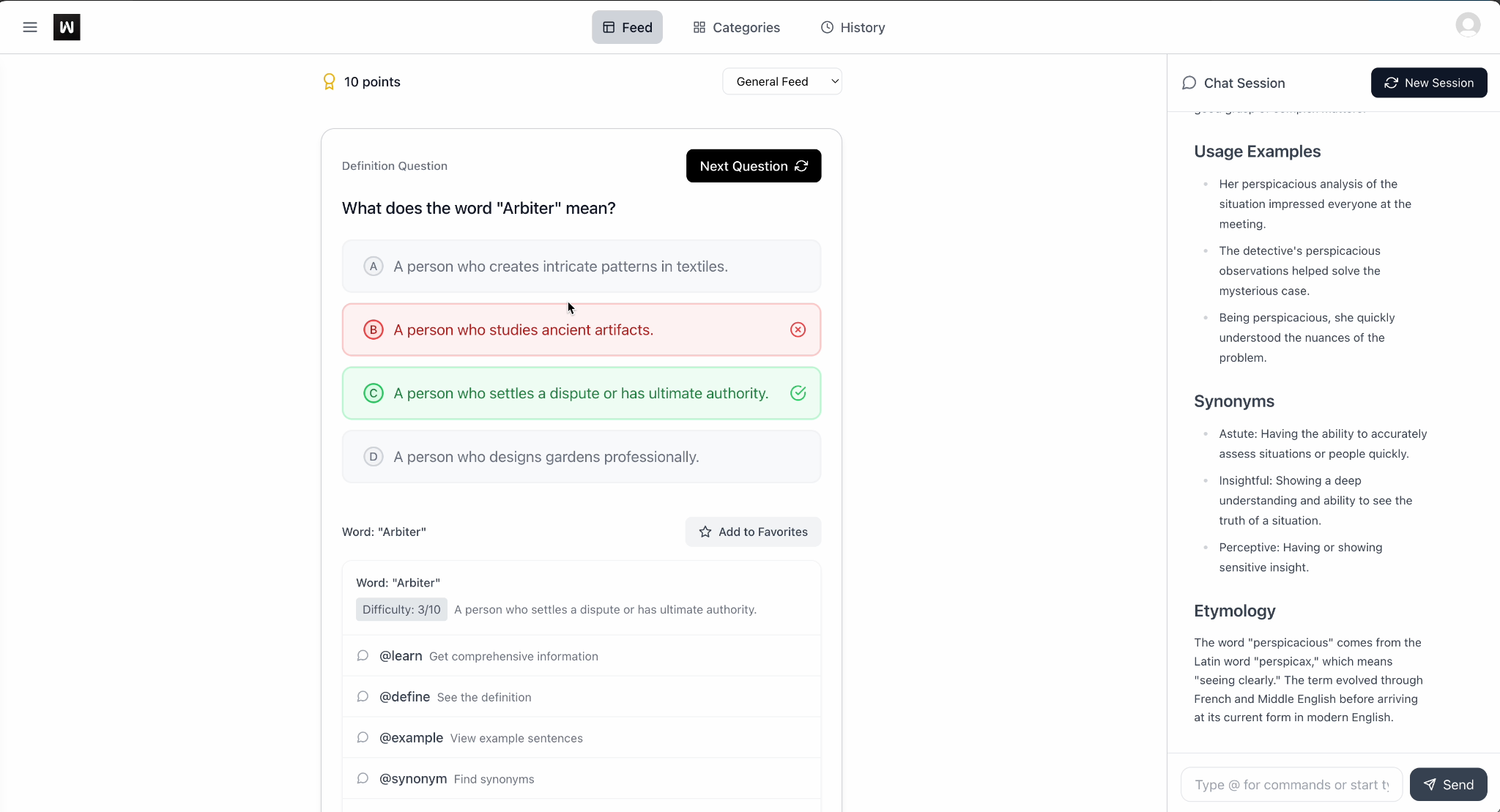Open the user profile avatar

tap(1467, 26)
